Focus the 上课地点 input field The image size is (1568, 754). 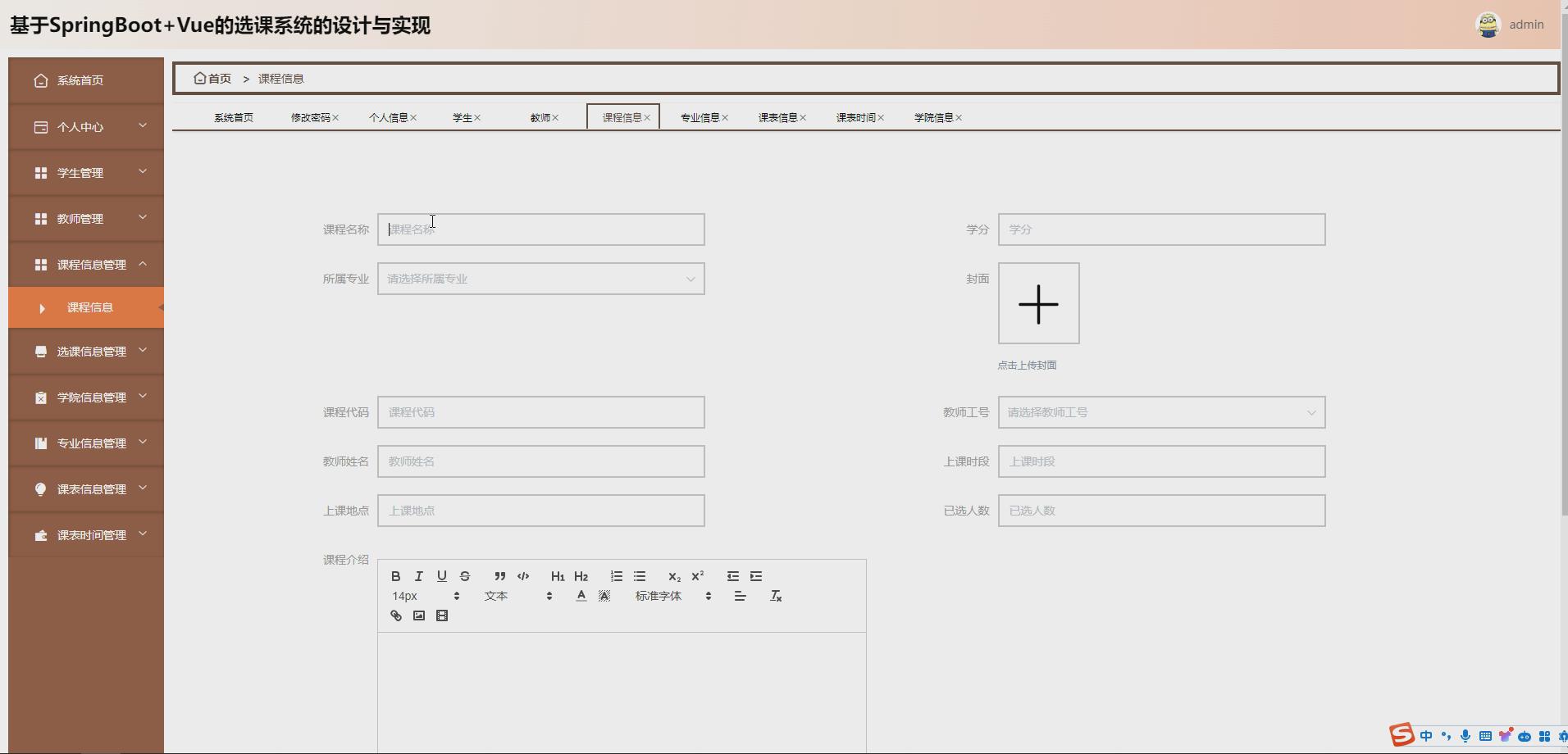(x=541, y=511)
